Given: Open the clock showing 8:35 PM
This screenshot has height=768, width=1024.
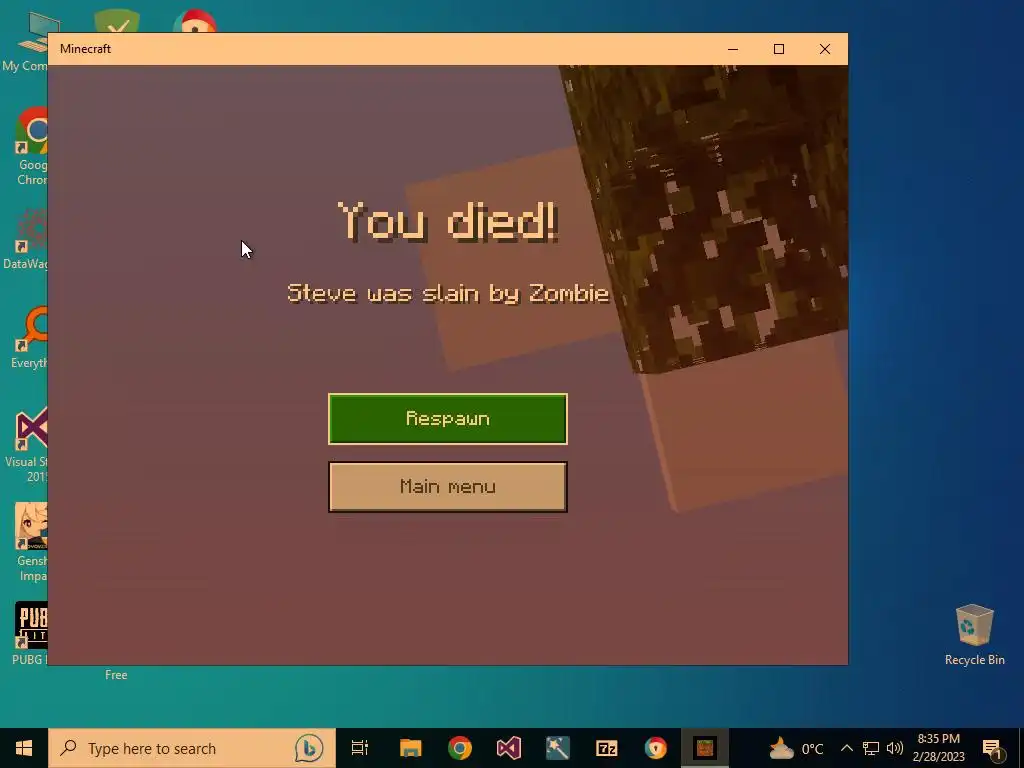Looking at the screenshot, I should coord(938,748).
